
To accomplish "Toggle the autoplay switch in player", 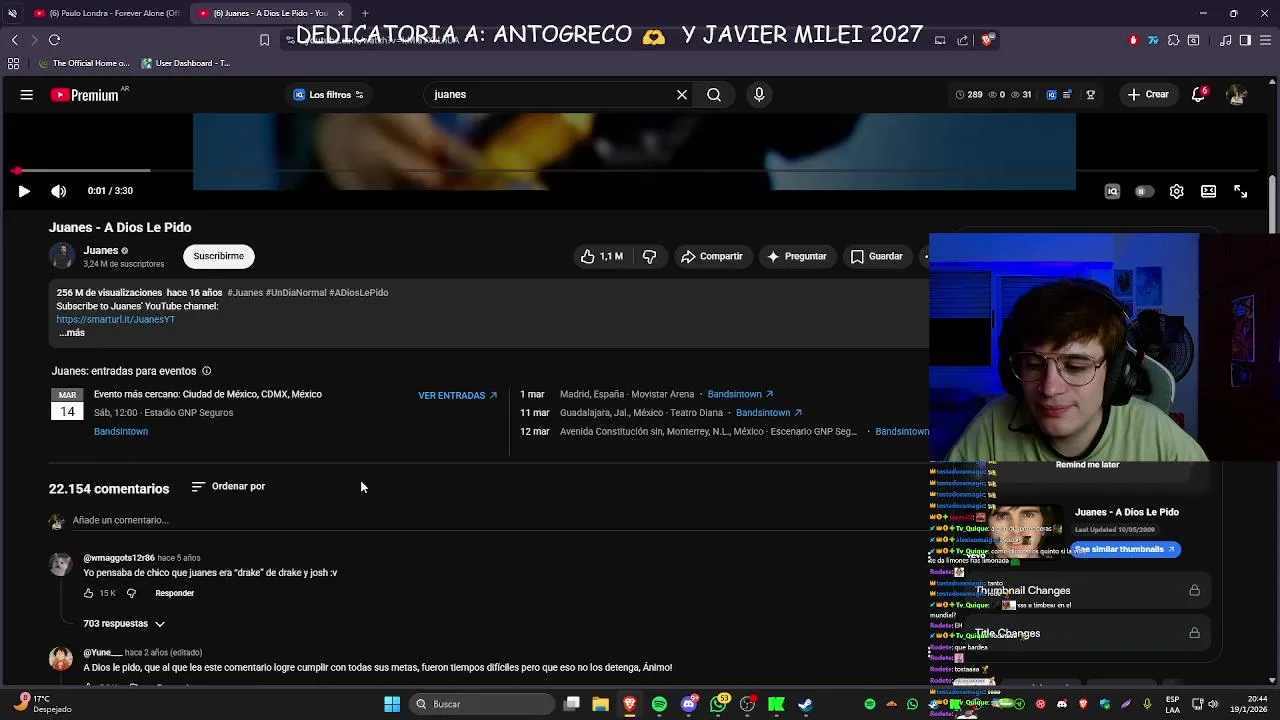I will coord(1144,191).
